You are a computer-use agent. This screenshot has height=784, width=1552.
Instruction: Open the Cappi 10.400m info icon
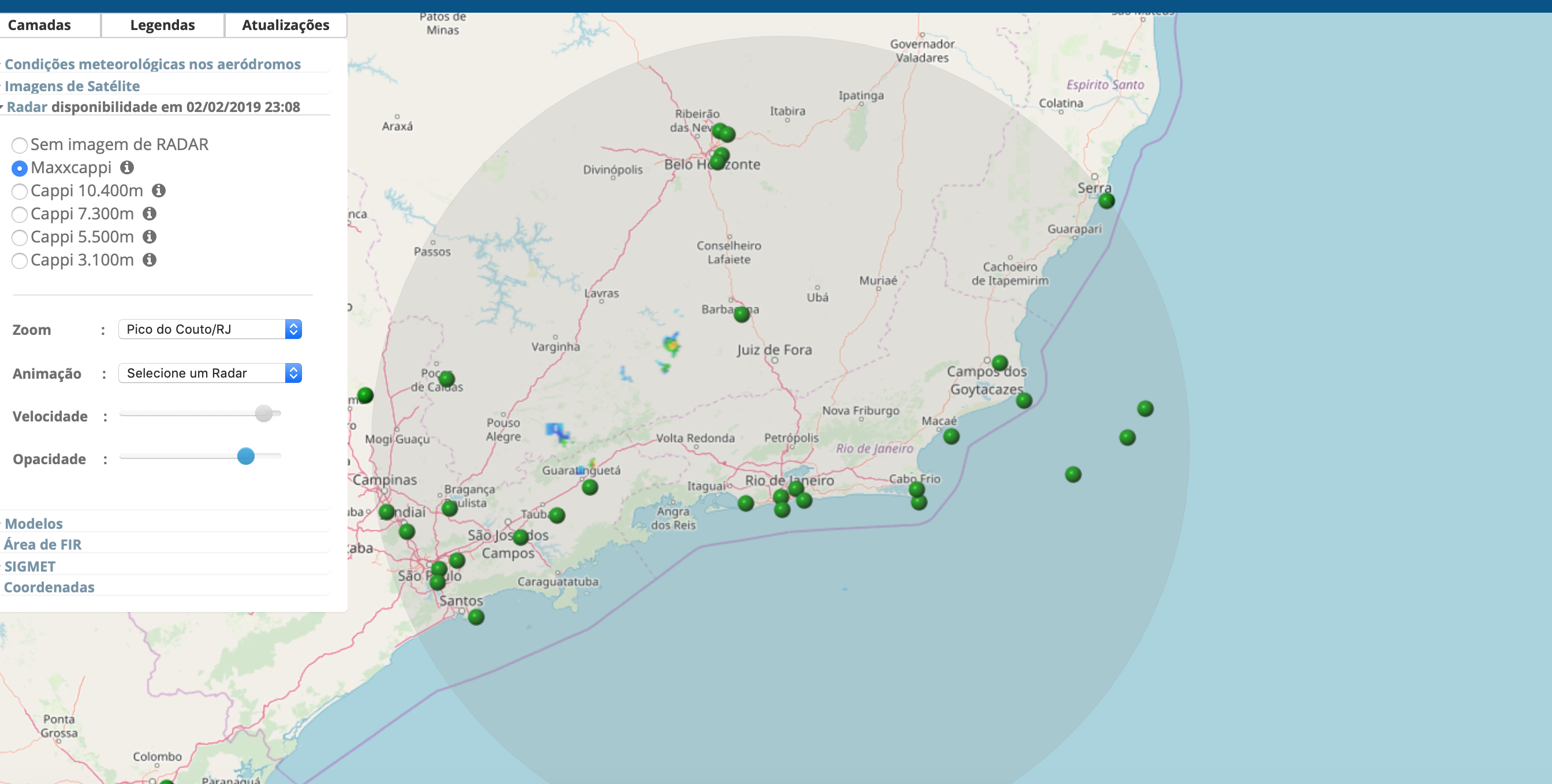pos(158,191)
